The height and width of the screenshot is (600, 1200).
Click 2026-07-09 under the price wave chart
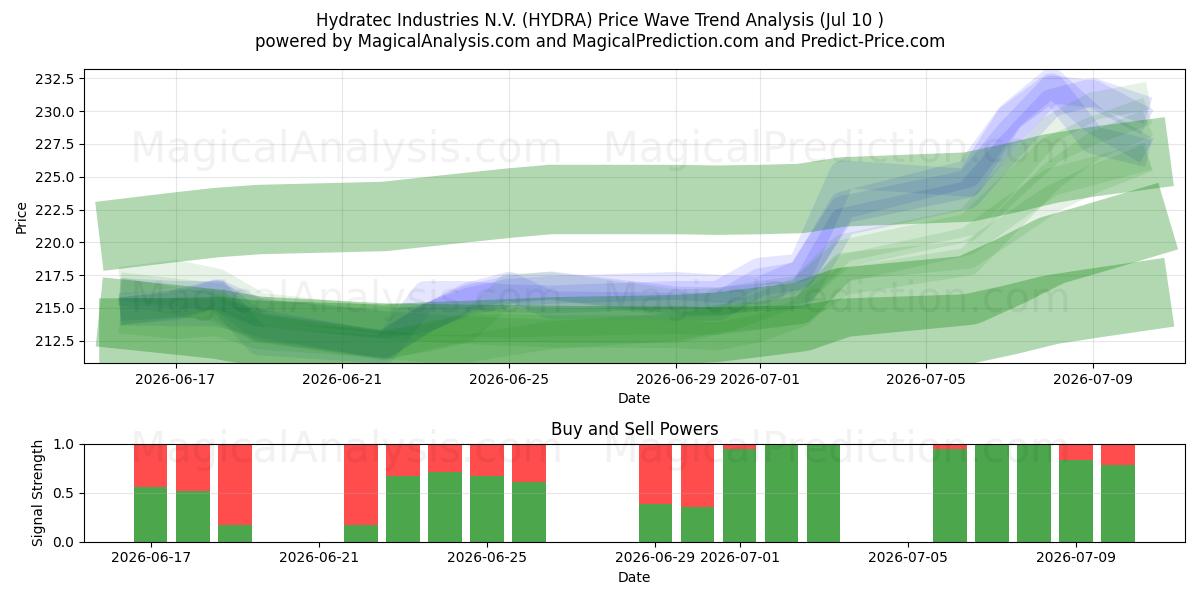[1093, 379]
